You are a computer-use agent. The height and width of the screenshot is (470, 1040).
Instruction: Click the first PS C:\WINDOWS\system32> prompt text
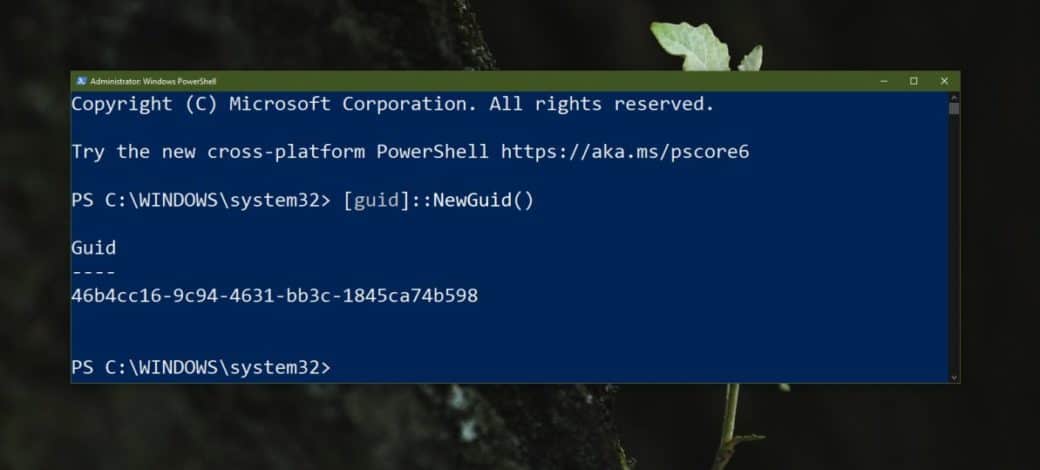tap(200, 200)
